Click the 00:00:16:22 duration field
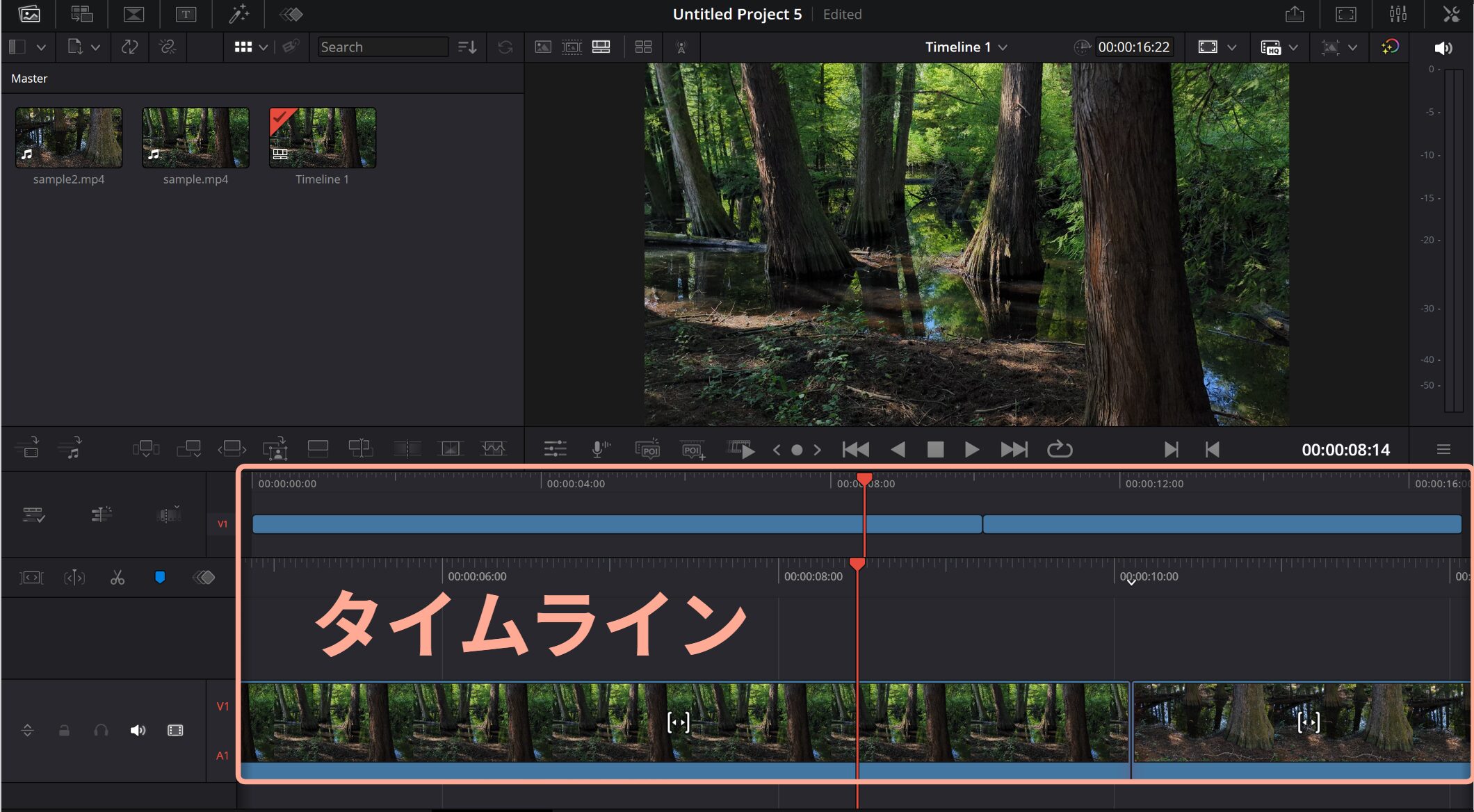Screen dimensions: 1474x812 1134,47
